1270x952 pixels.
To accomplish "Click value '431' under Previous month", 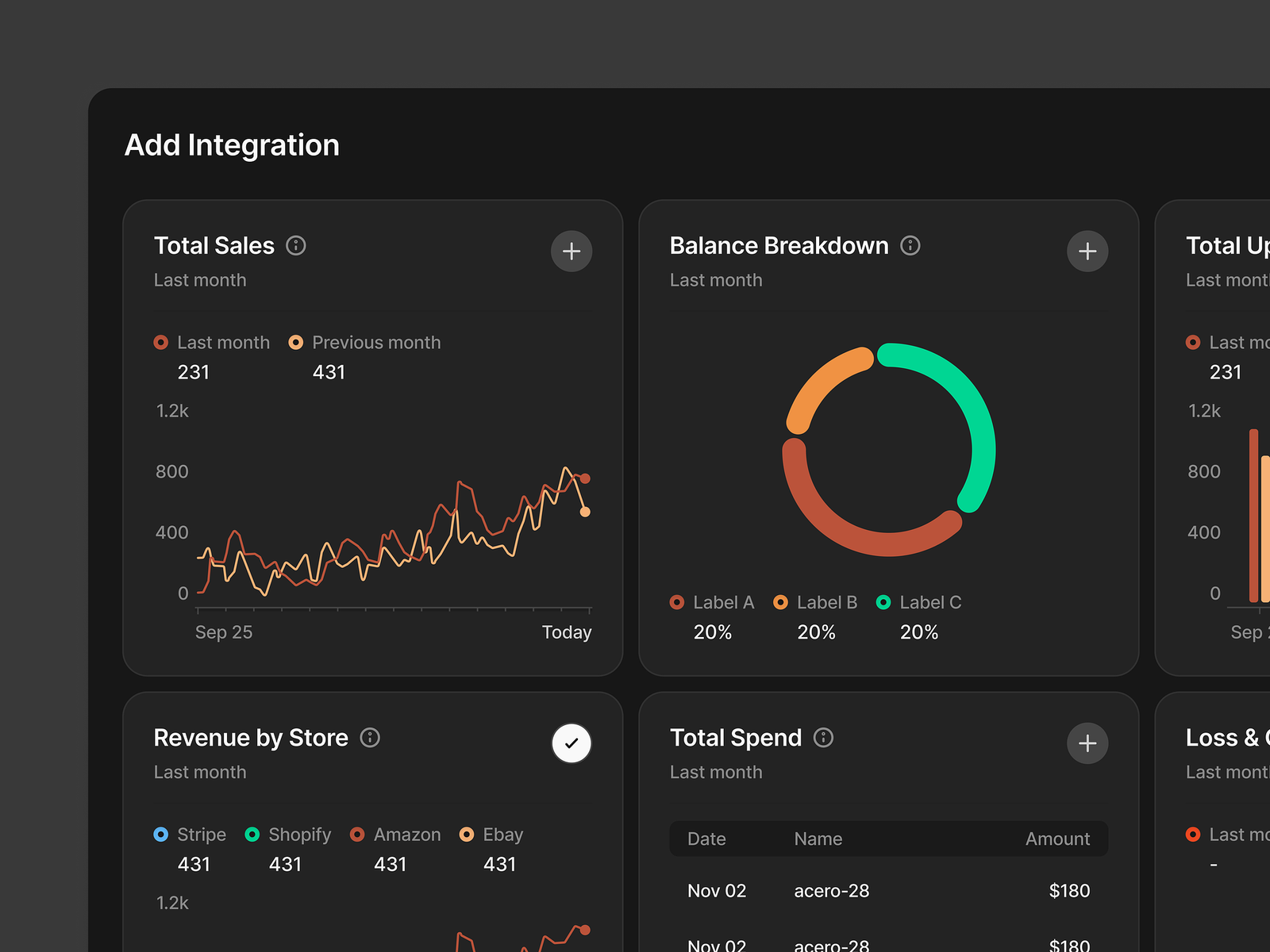I will coord(329,372).
